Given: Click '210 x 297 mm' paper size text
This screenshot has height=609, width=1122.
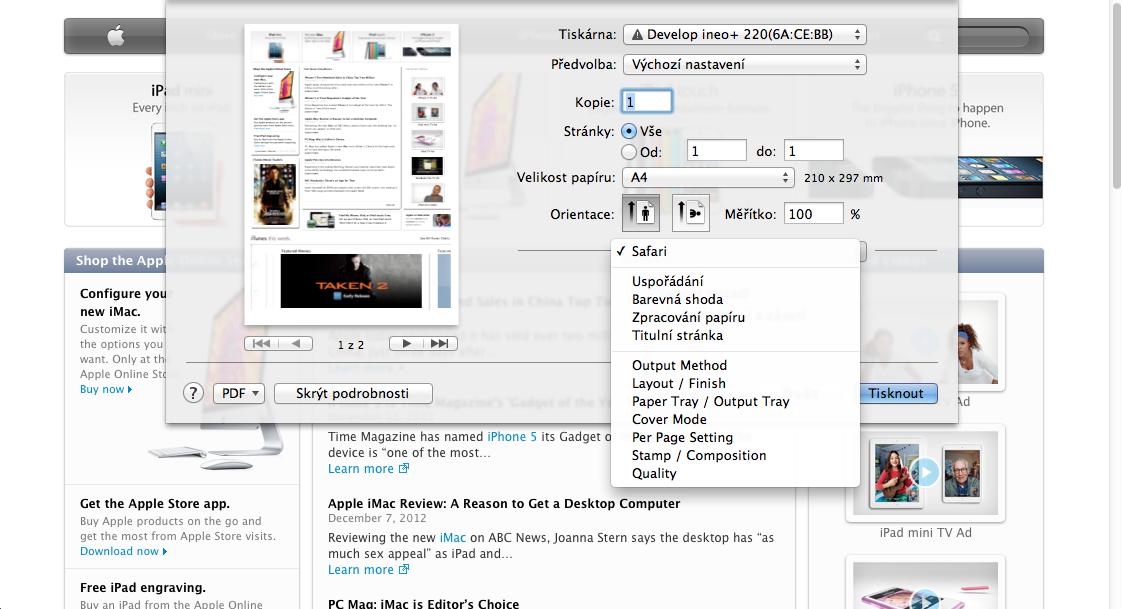Looking at the screenshot, I should (843, 177).
